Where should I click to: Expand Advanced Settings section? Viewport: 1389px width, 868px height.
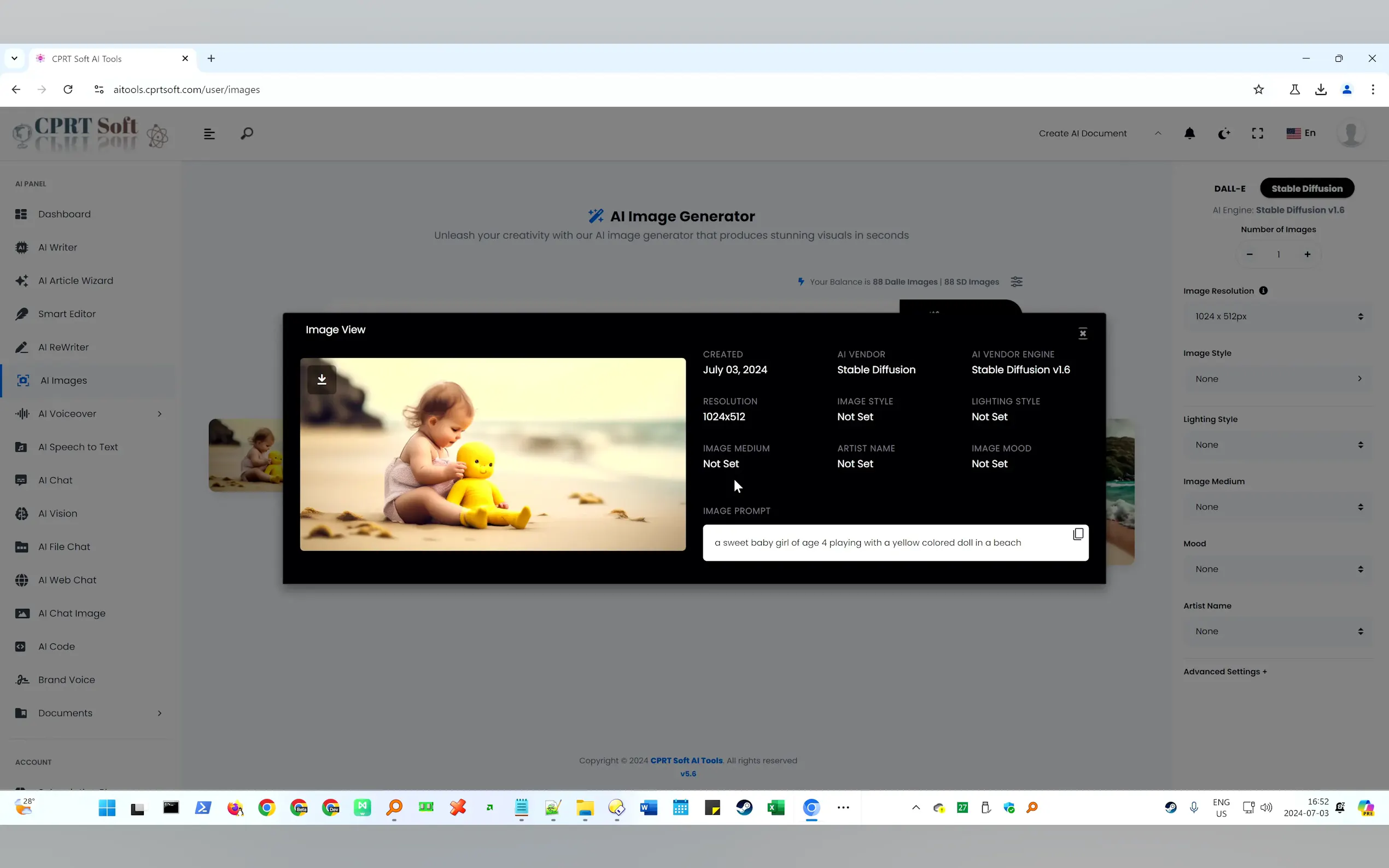coord(1224,672)
